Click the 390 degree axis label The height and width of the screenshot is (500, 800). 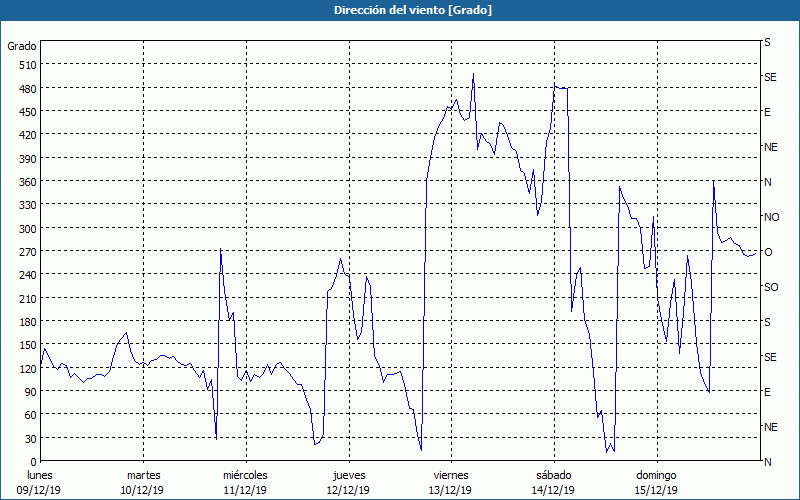point(28,159)
